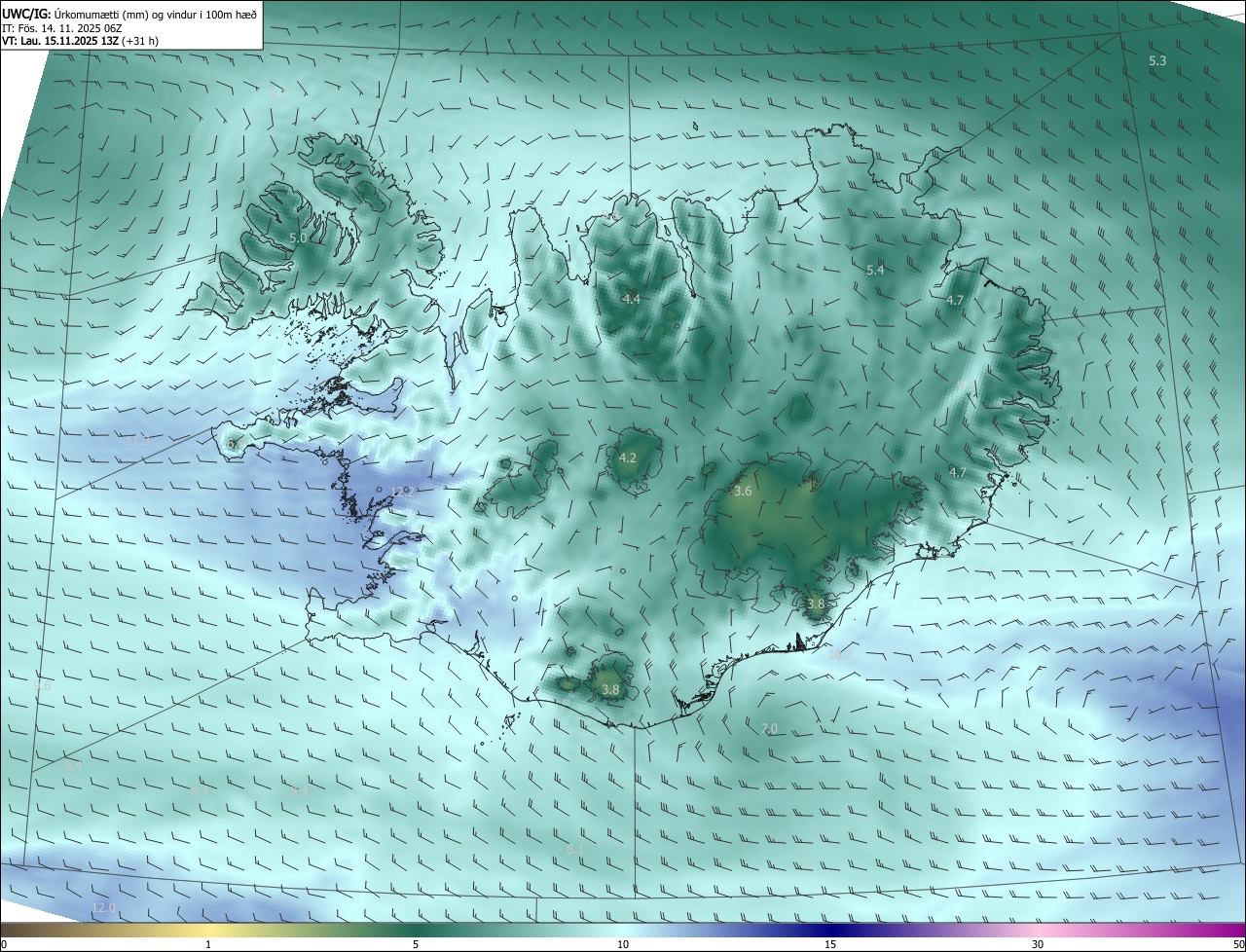Click the 5.4 value label in northeast Iceland

(x=875, y=270)
